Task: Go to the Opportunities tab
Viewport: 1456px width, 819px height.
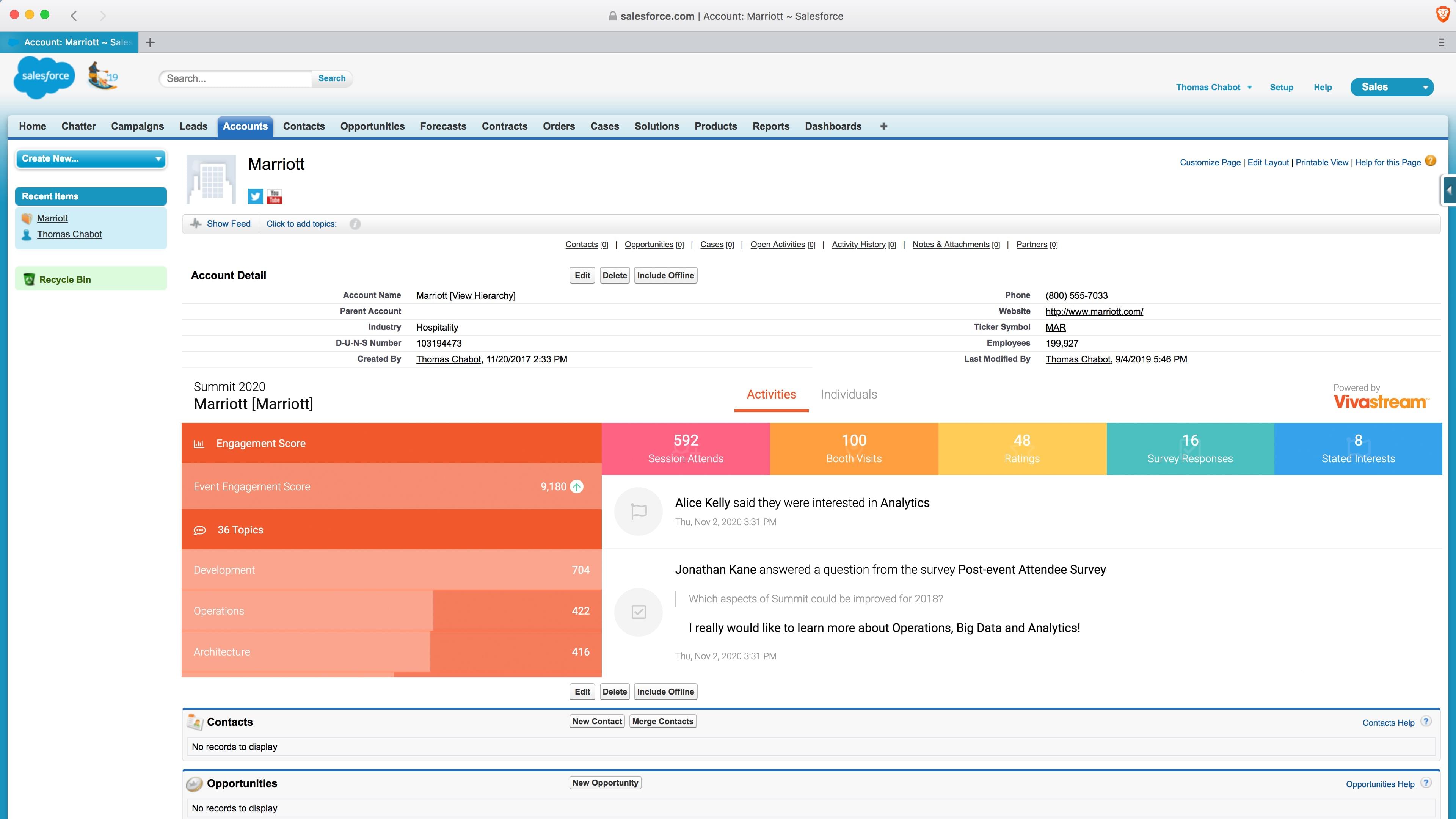Action: 372,126
